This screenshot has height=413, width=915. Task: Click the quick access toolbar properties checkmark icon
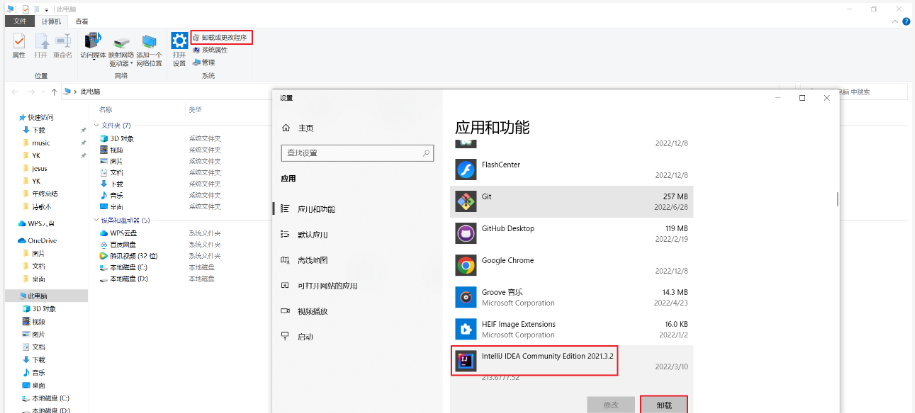click(26, 9)
